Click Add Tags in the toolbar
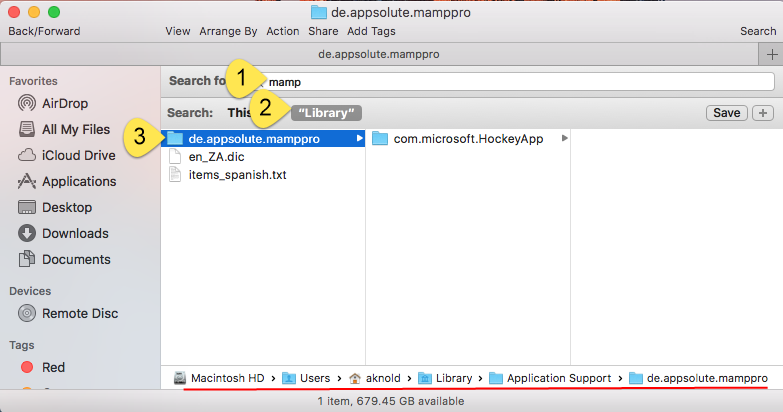The image size is (783, 412). point(371,31)
